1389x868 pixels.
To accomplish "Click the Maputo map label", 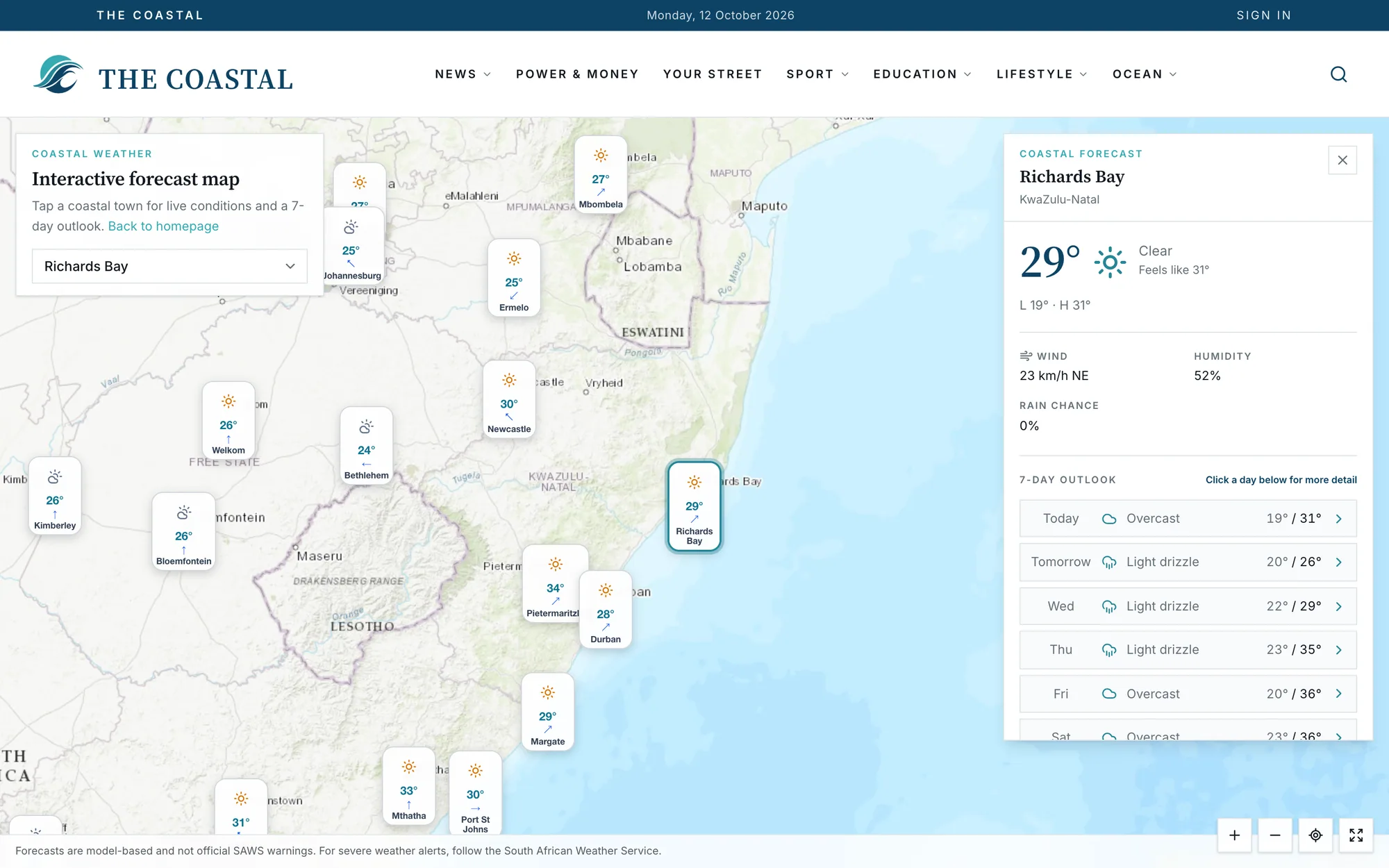I will pyautogui.click(x=765, y=206).
